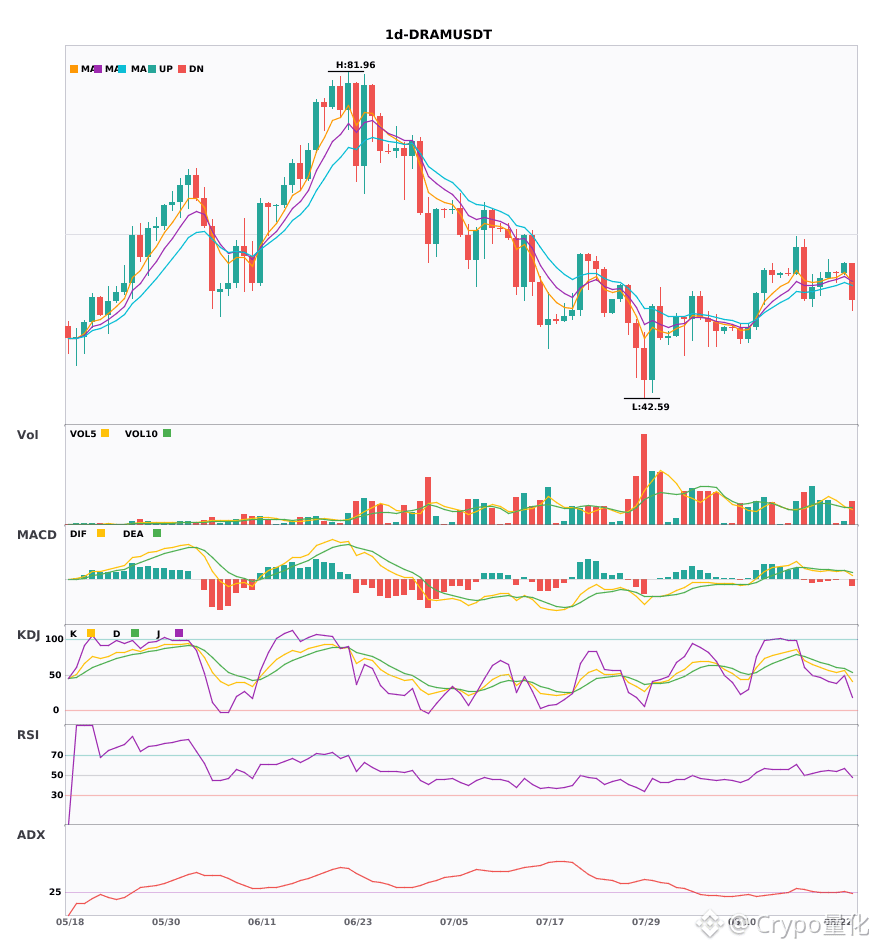Click the 07/29 date label
Image resolution: width=877 pixels, height=950 pixels.
(x=646, y=922)
